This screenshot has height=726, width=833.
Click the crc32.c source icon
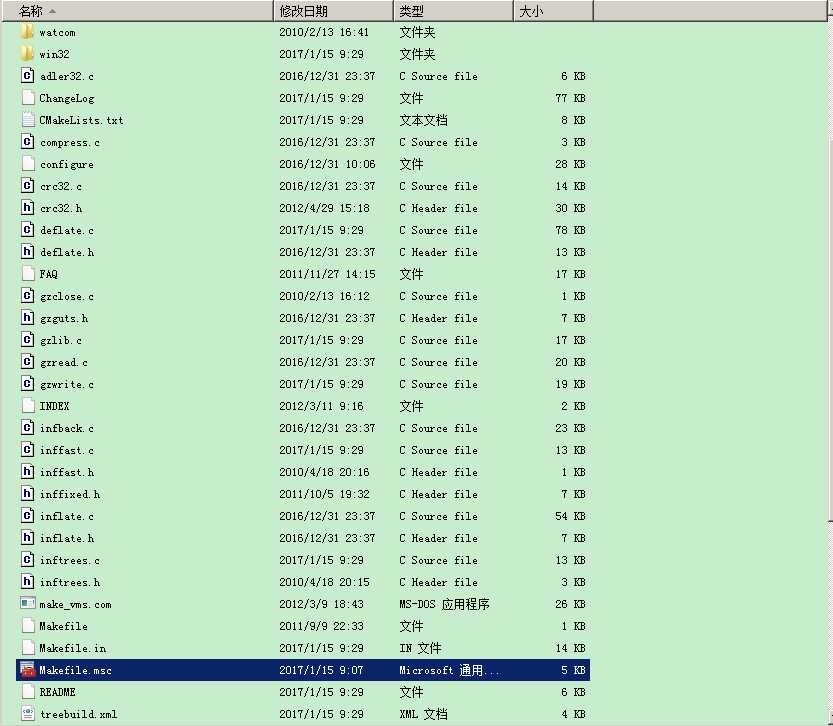[x=28, y=186]
